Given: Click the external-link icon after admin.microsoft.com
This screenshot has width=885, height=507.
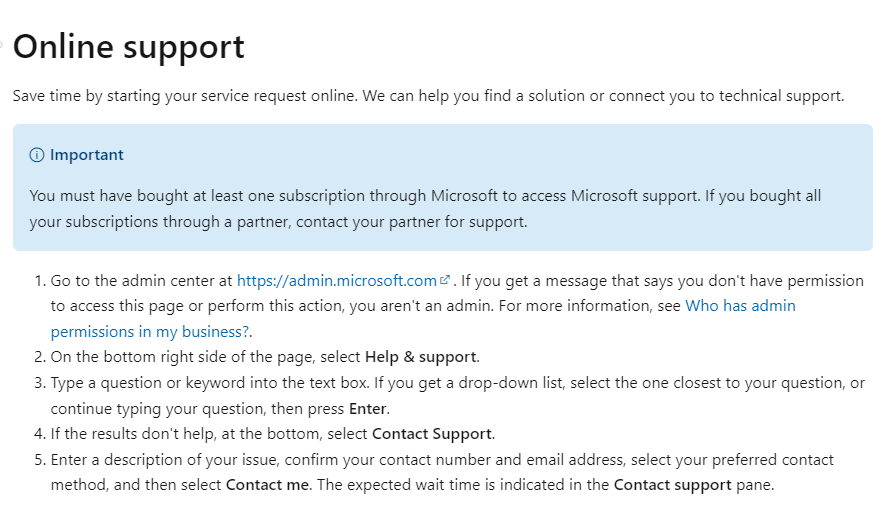Looking at the screenshot, I should [x=445, y=279].
